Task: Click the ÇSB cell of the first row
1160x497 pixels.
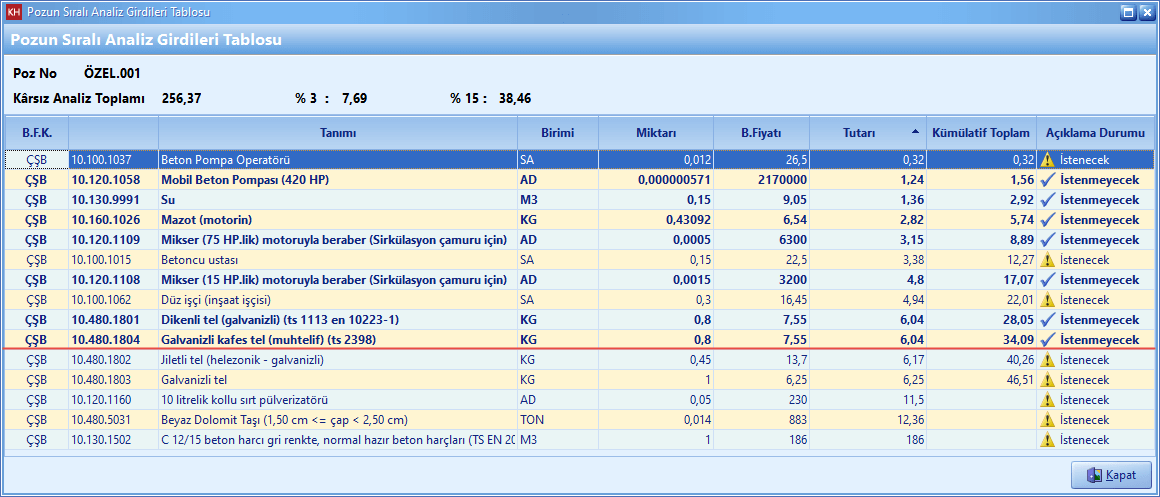Action: [x=36, y=160]
